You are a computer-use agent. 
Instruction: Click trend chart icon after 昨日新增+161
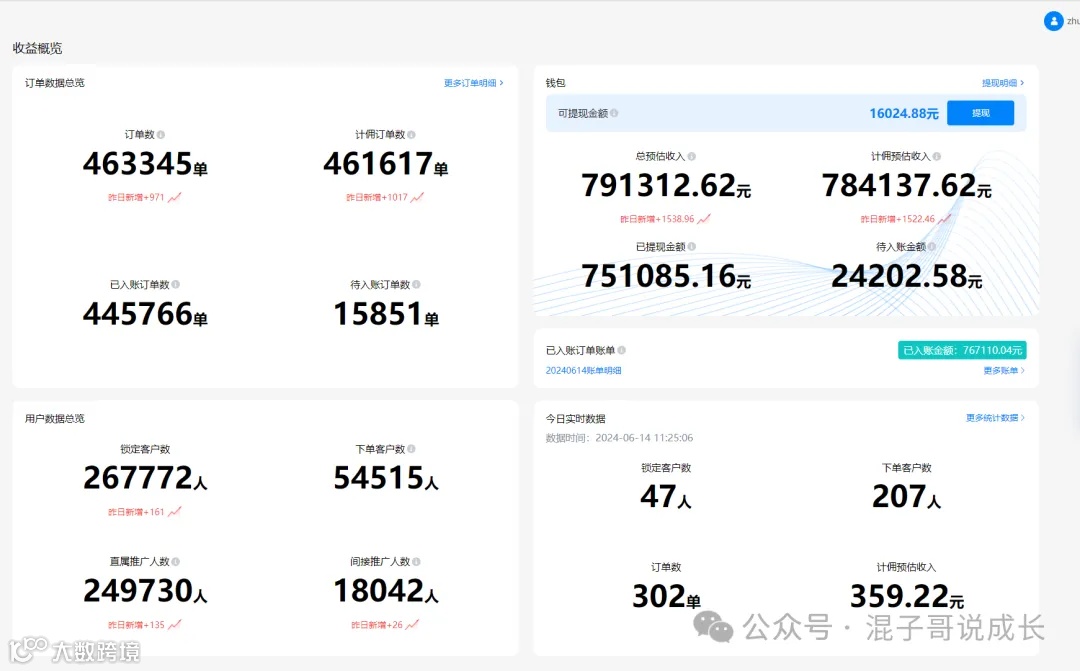(x=174, y=511)
